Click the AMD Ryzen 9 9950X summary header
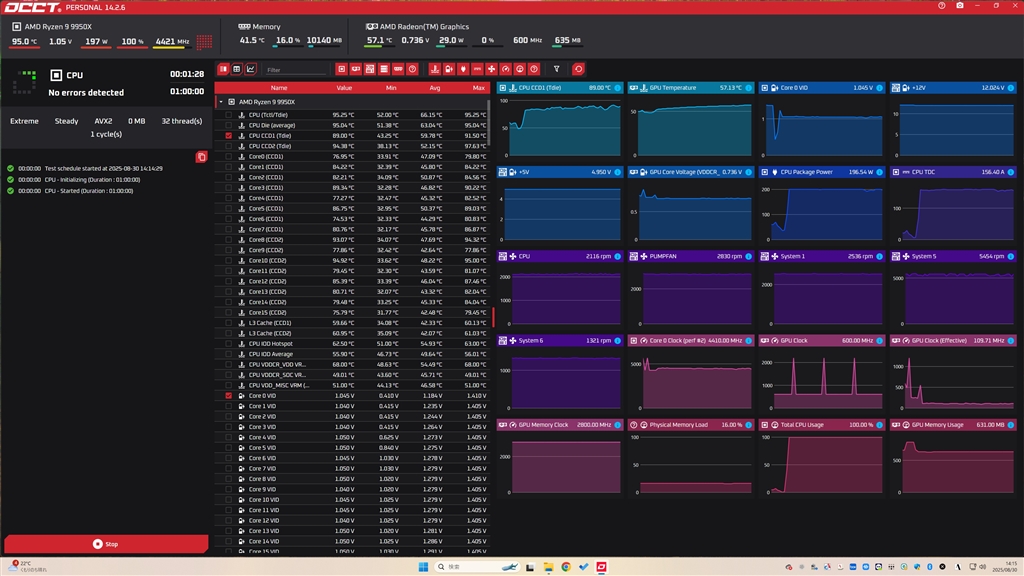This screenshot has width=1024, height=576. (52, 27)
